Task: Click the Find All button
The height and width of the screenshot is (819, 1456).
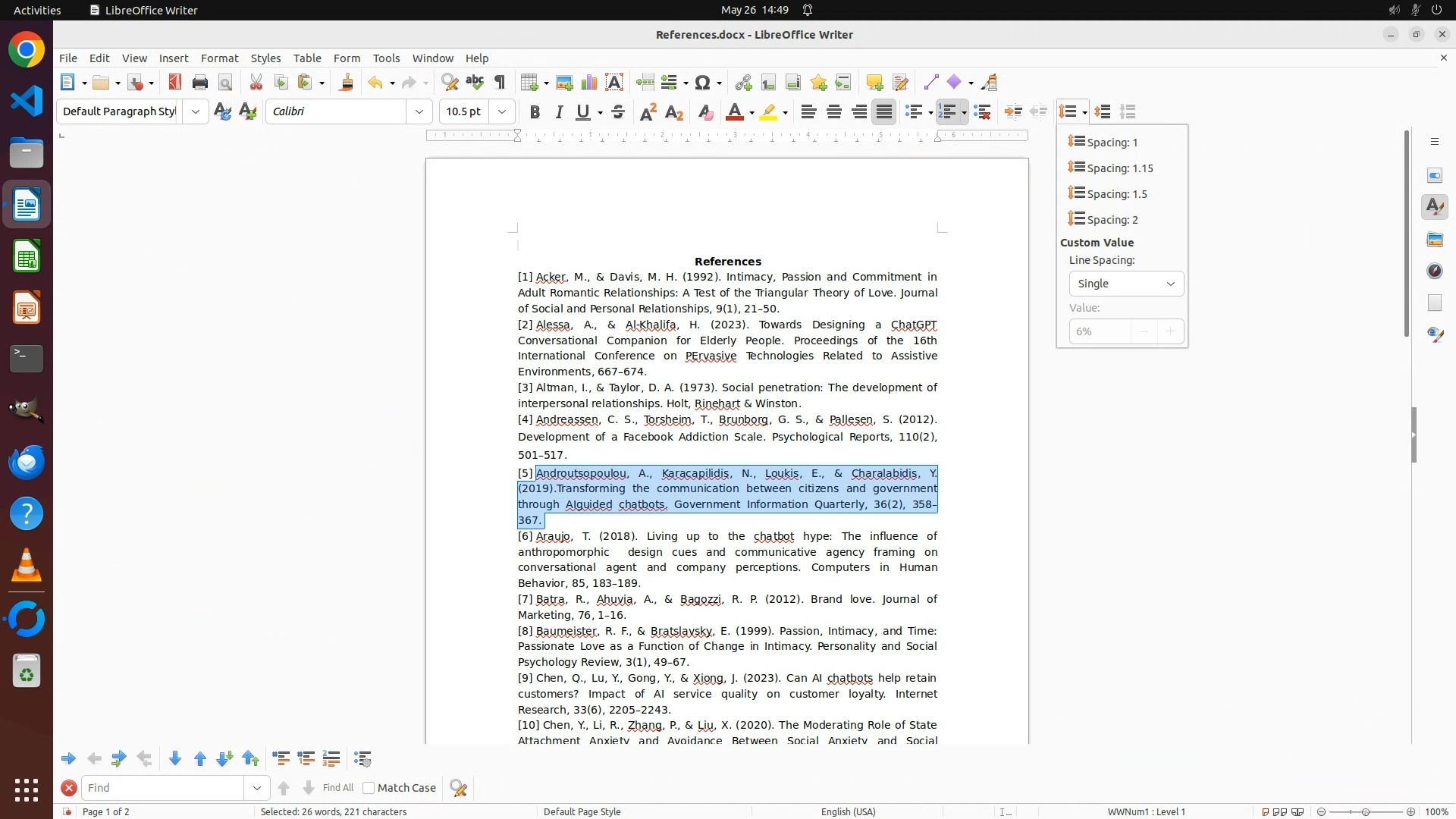Action: 338,788
